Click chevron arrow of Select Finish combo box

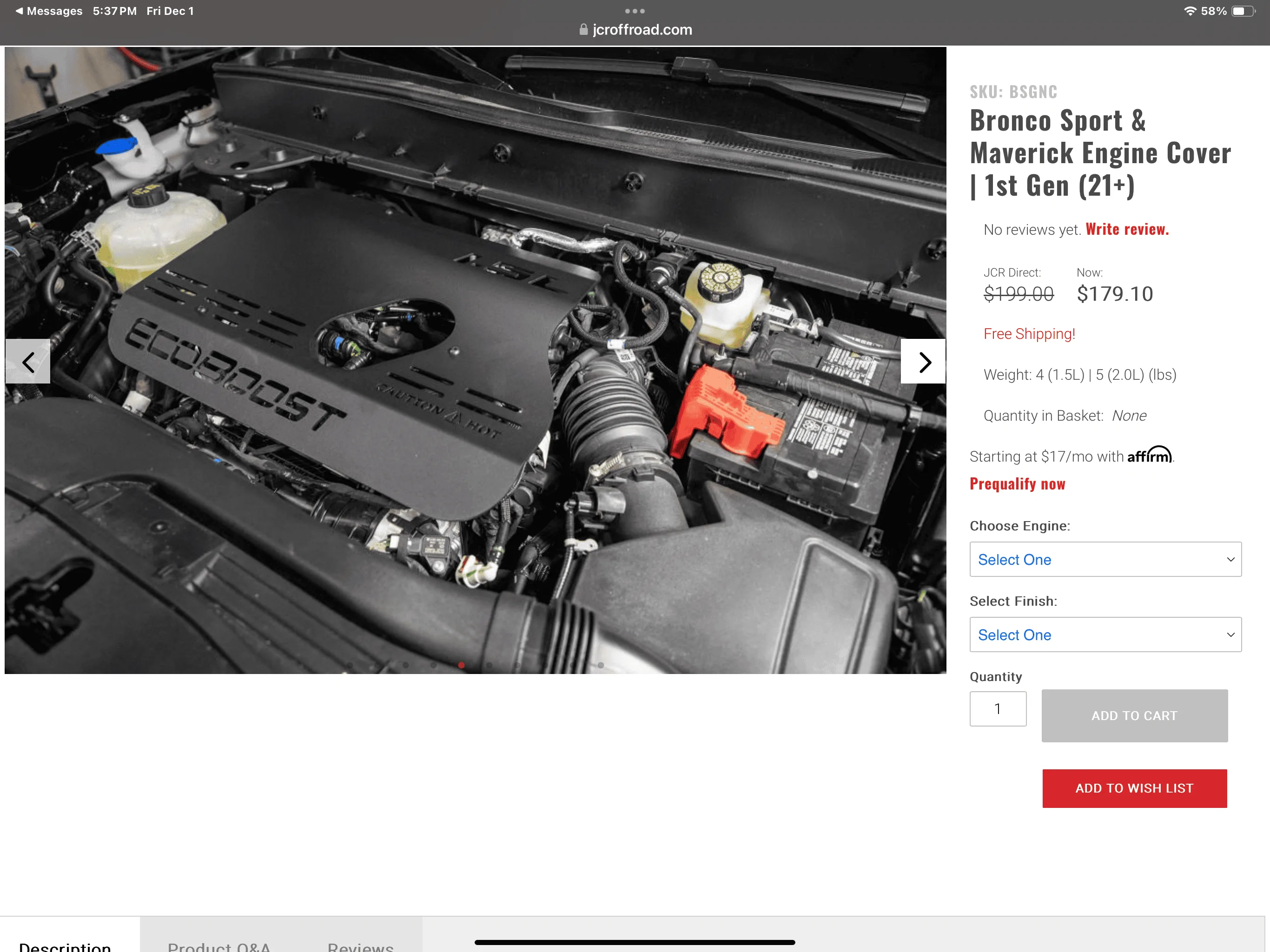pos(1230,635)
